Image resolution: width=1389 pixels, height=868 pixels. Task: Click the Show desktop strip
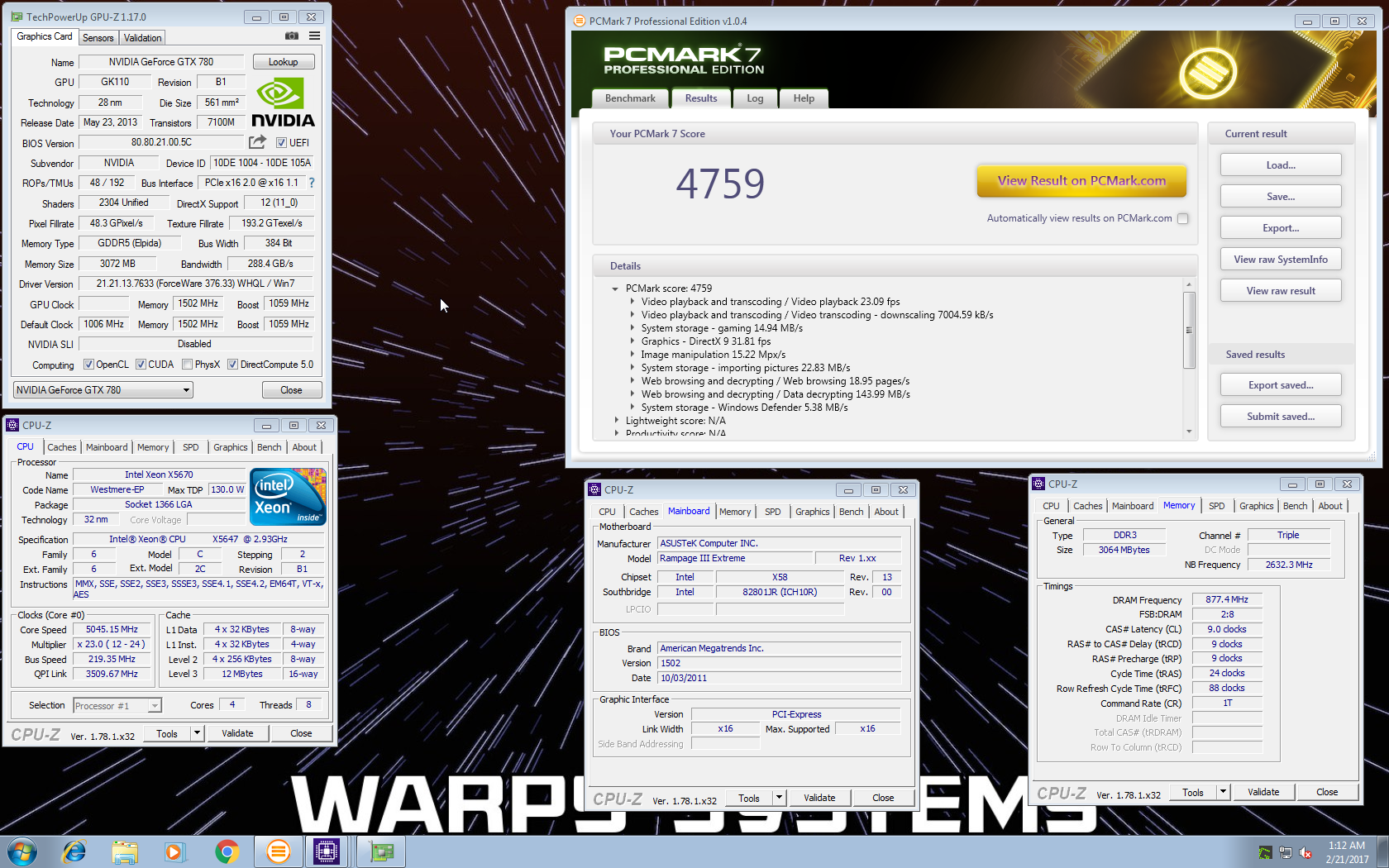(x=1383, y=851)
